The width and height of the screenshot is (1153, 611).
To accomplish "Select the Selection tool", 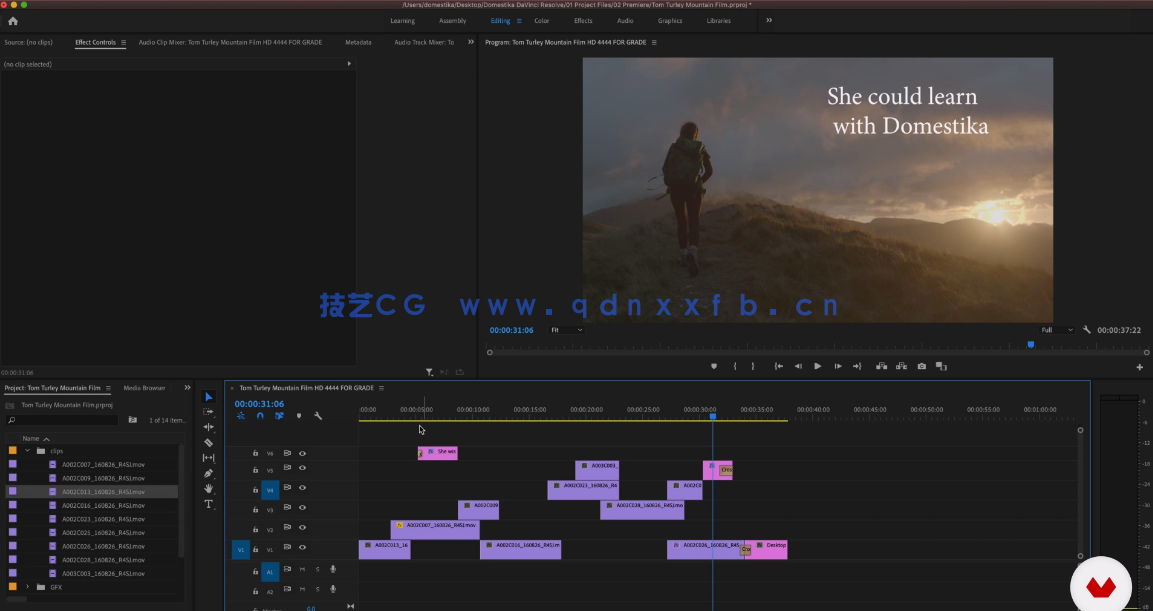I will (208, 397).
